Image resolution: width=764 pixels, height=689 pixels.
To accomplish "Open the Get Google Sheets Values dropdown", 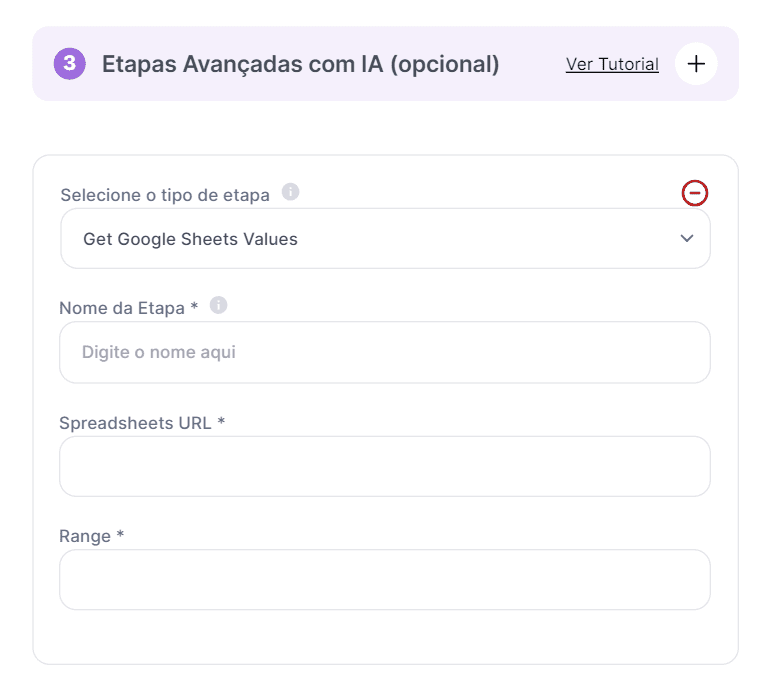I will [385, 239].
